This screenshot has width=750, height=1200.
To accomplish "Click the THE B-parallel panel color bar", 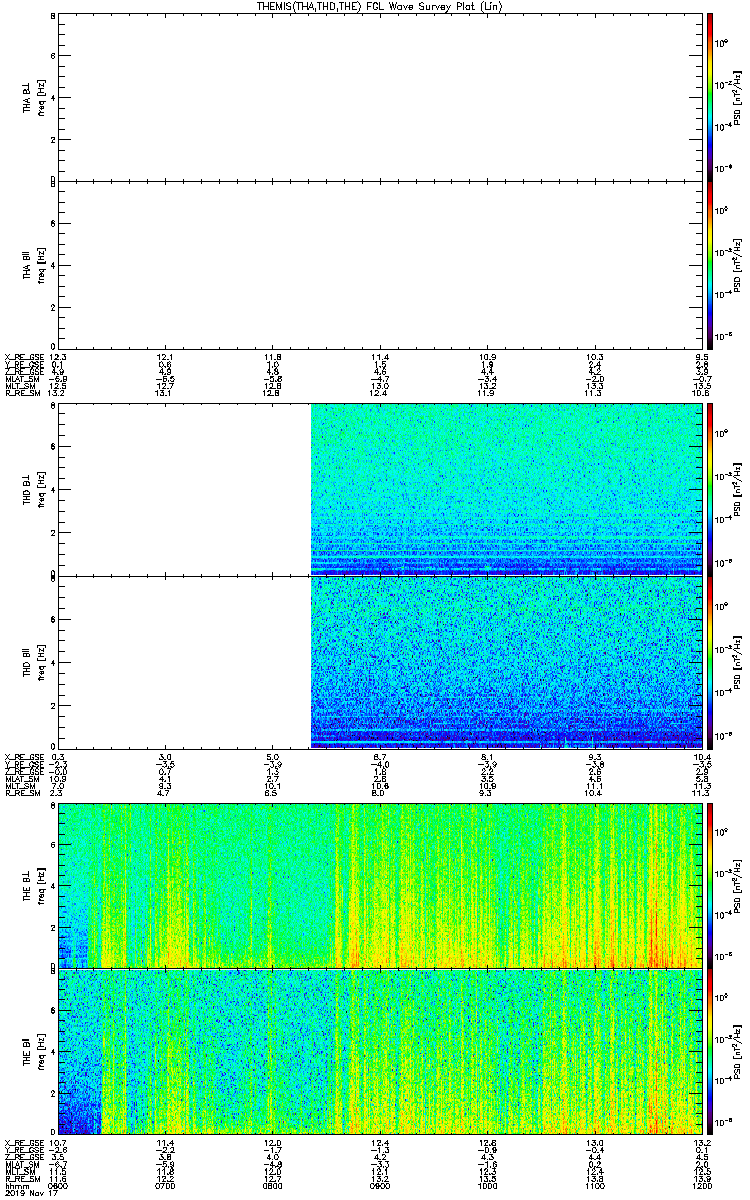I will coord(709,1051).
